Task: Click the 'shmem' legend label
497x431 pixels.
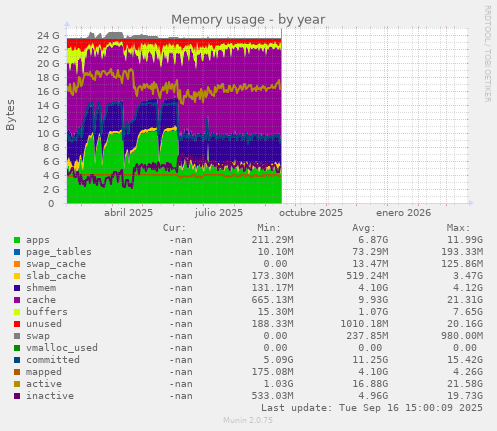Action: (x=41, y=288)
